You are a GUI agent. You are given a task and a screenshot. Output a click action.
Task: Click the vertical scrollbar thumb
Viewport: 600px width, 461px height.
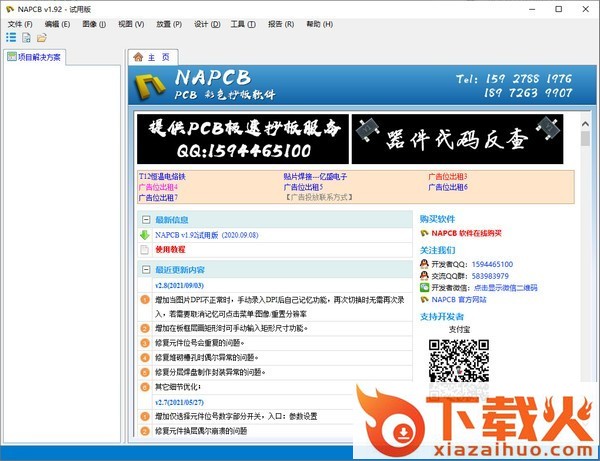tap(585, 138)
